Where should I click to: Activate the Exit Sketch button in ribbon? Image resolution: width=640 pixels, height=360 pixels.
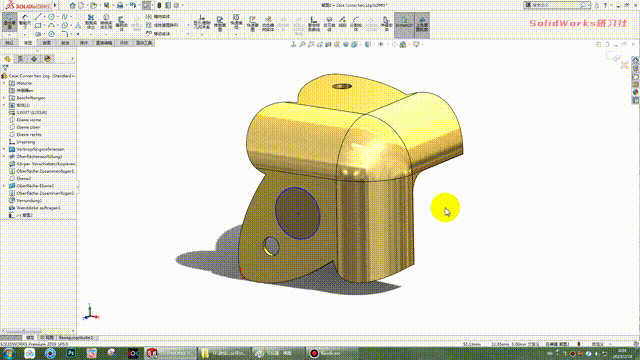click(9, 23)
